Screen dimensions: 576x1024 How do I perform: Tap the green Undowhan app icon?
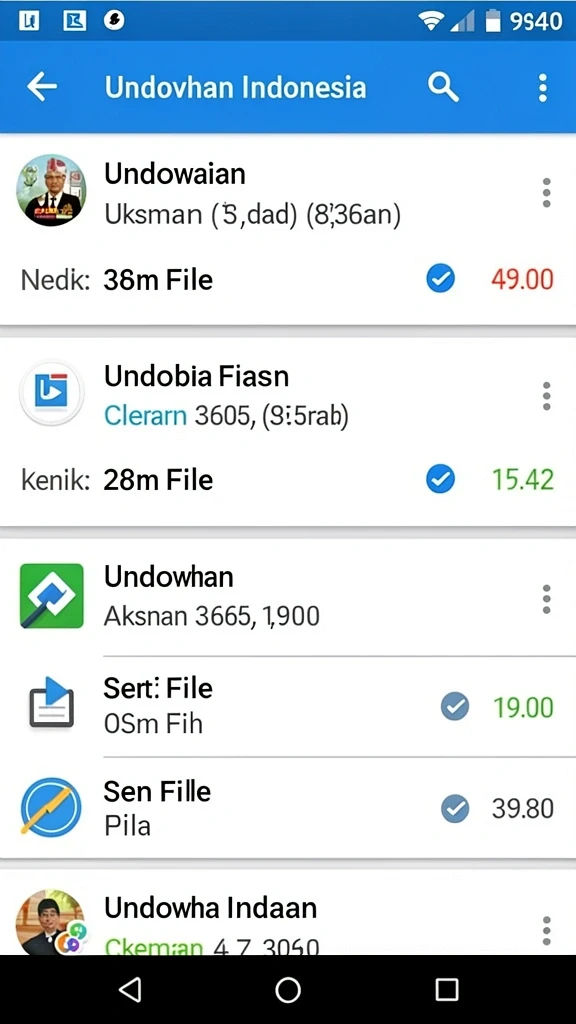click(52, 596)
